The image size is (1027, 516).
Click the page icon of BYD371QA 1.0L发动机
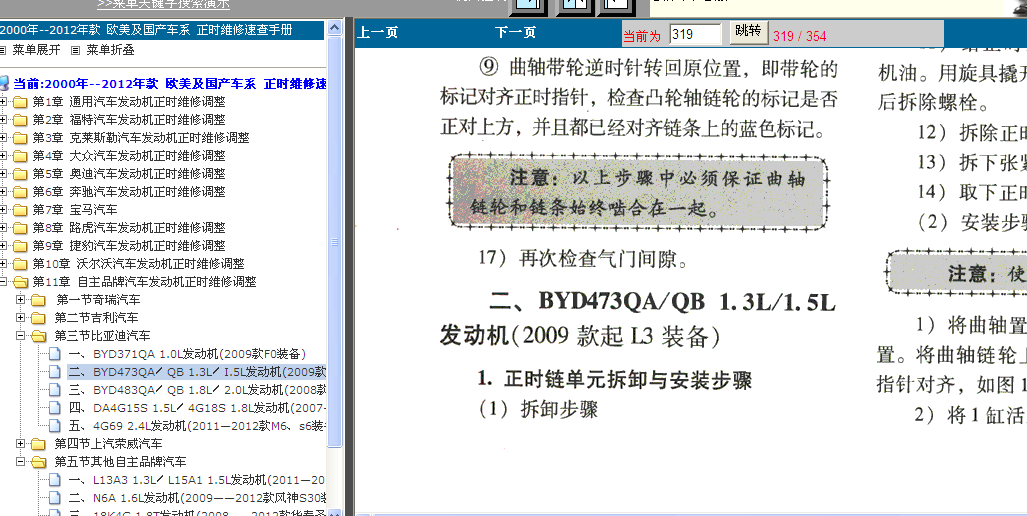54,354
